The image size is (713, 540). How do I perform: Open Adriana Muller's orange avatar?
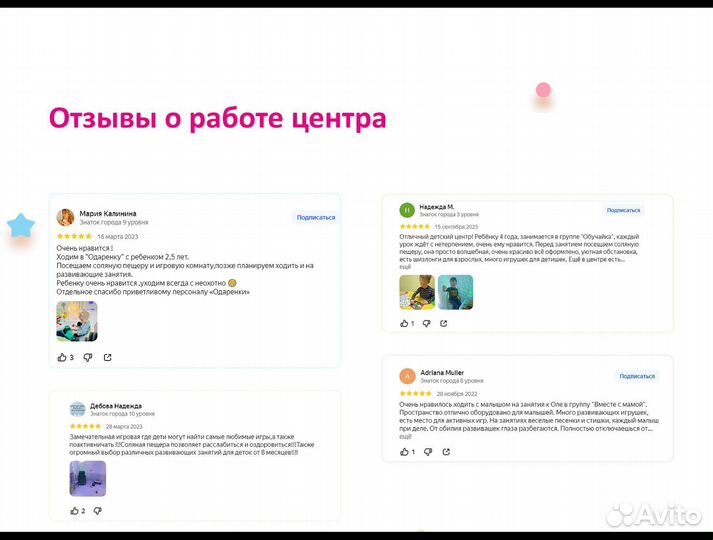click(407, 376)
